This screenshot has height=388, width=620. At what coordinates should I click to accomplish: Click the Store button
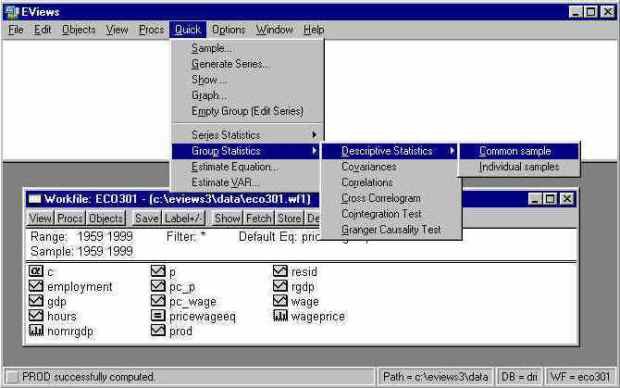289,218
